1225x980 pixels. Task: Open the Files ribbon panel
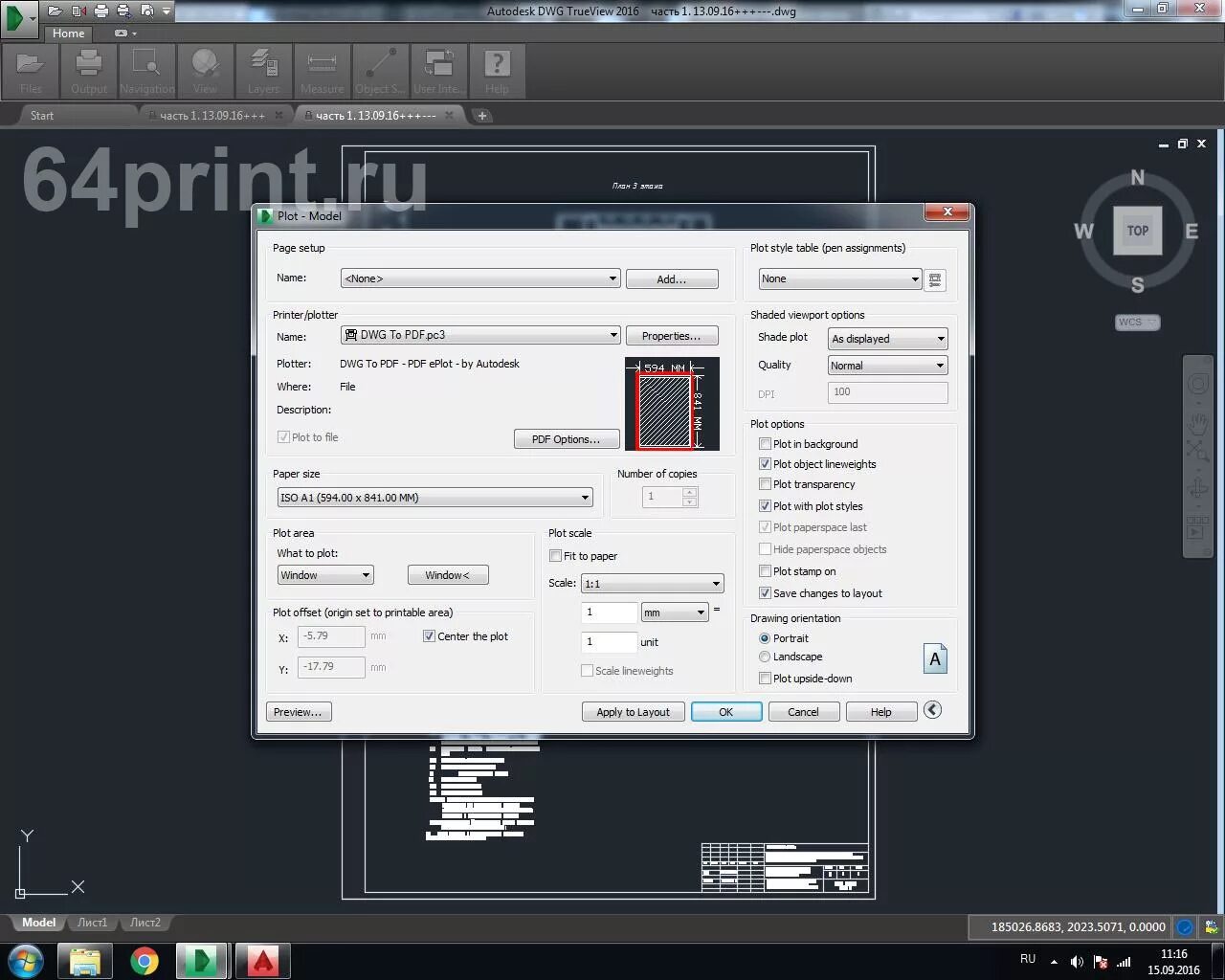coord(31,71)
